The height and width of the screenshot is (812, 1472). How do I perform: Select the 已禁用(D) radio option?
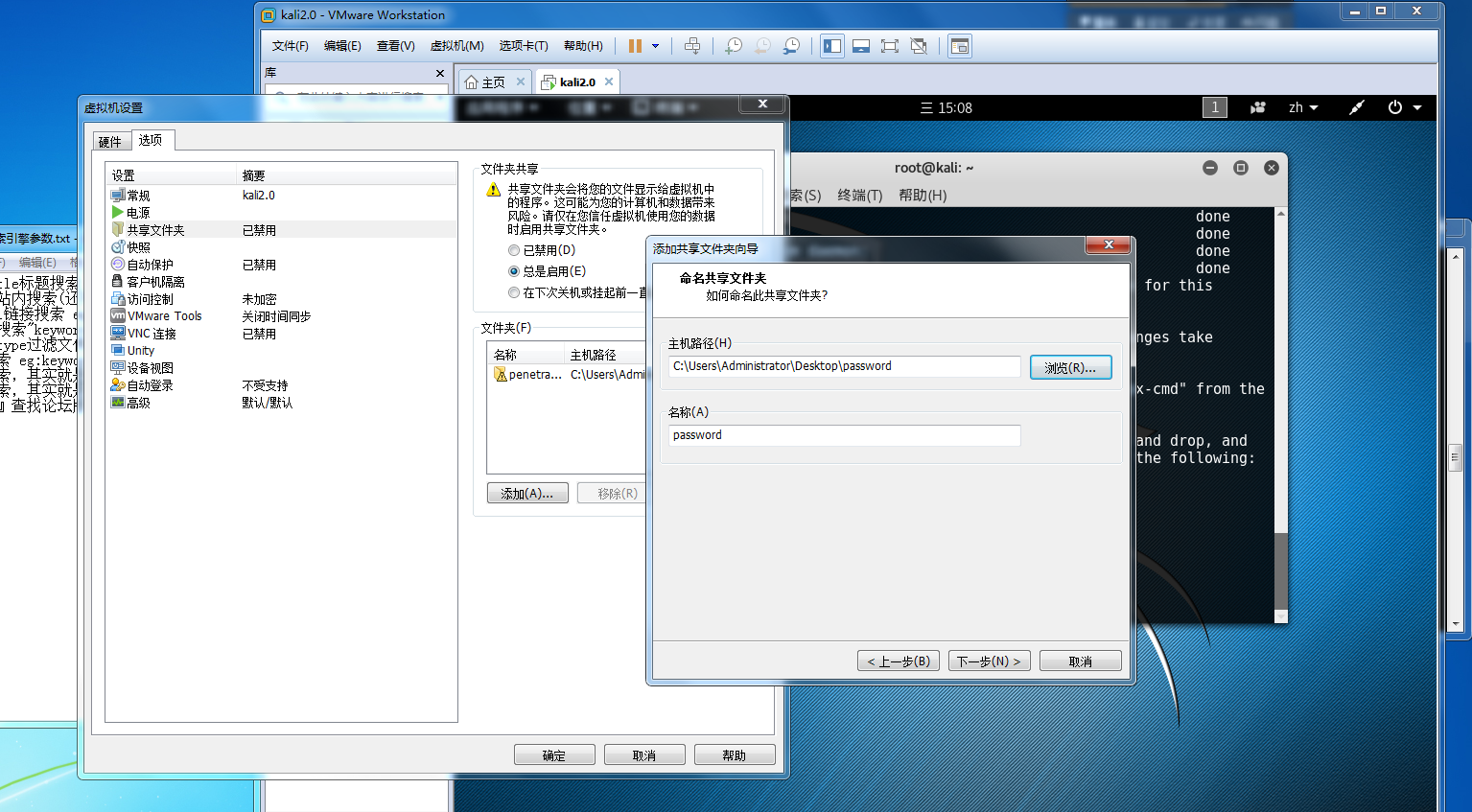[542, 250]
